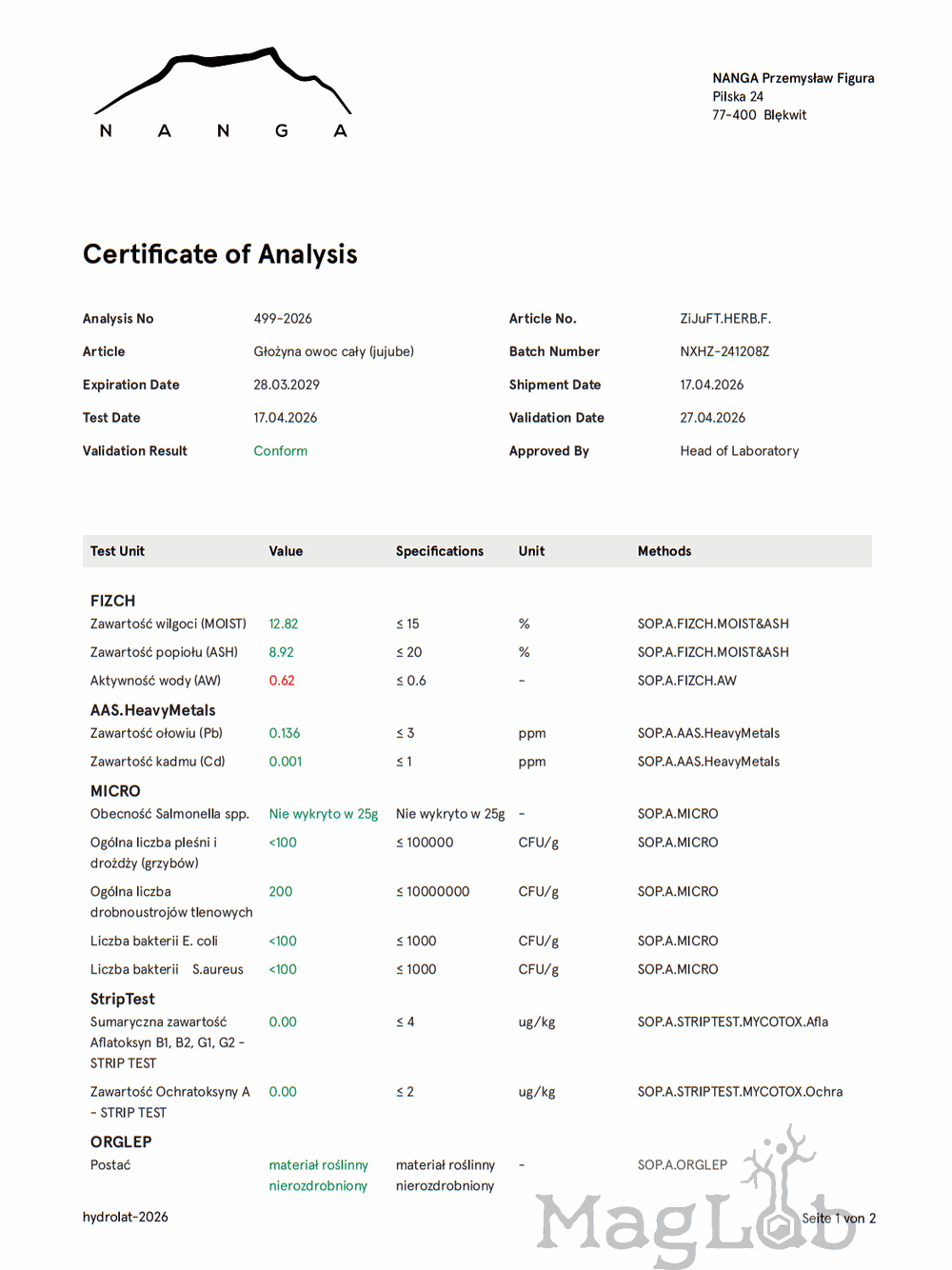Click cadmium value '0.001'
The image size is (952, 1270).
pos(285,762)
